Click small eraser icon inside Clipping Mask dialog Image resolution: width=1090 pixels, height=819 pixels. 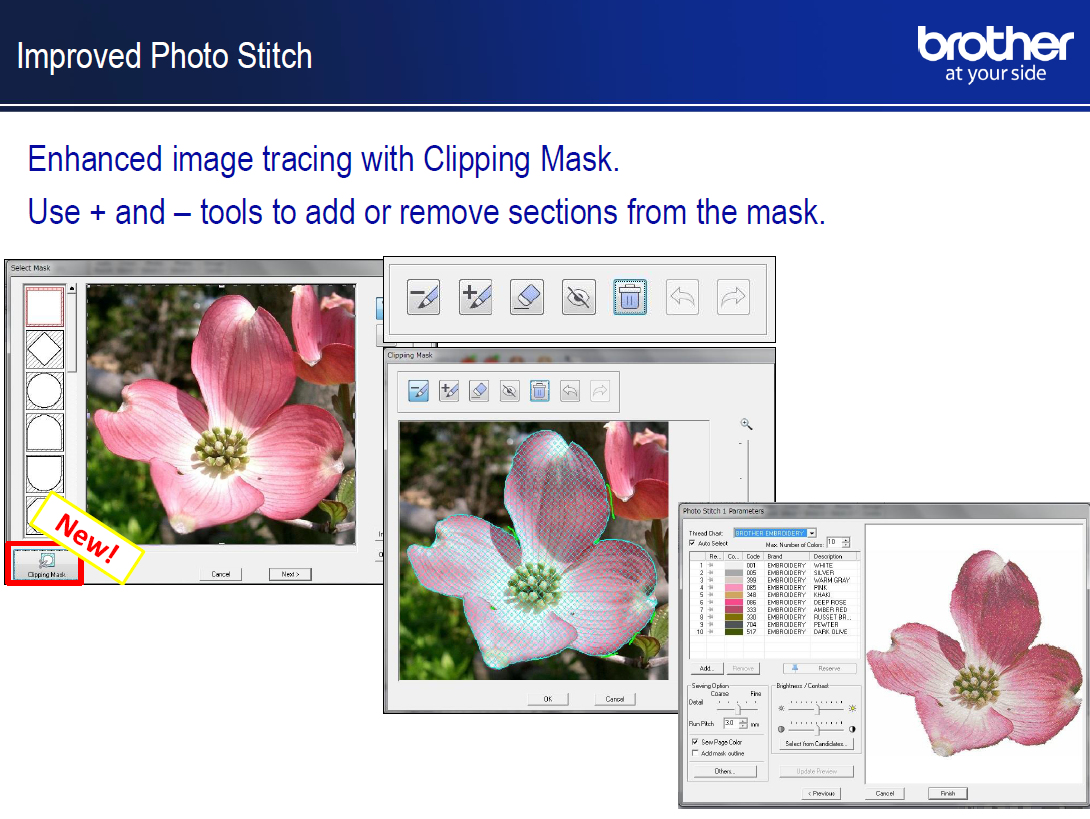479,391
